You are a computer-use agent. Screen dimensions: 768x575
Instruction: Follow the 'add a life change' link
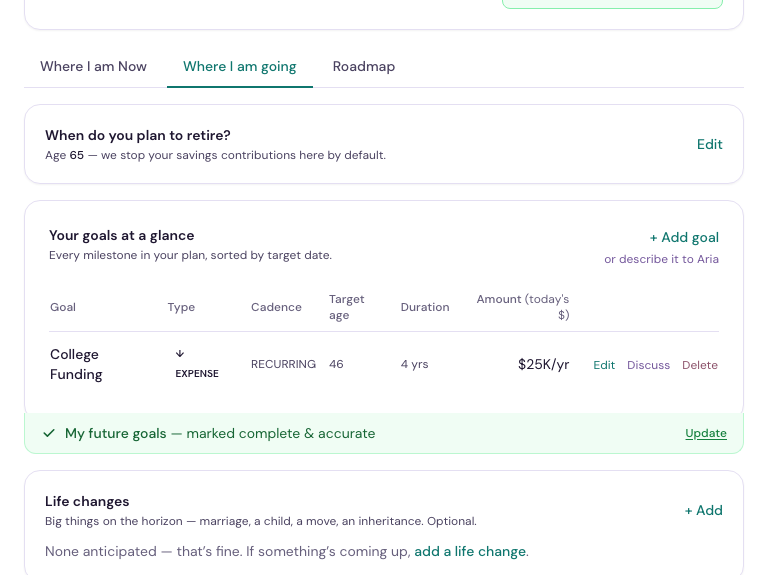(x=470, y=551)
